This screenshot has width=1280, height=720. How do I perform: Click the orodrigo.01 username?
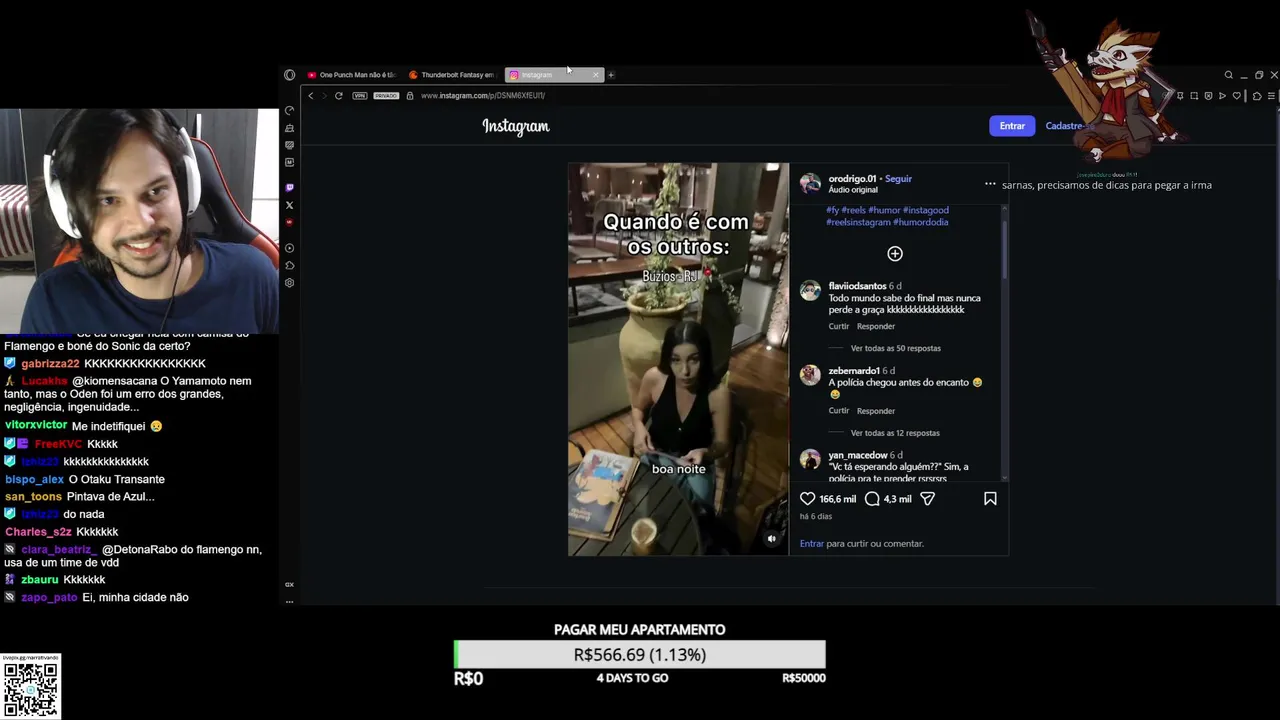pyautogui.click(x=852, y=178)
